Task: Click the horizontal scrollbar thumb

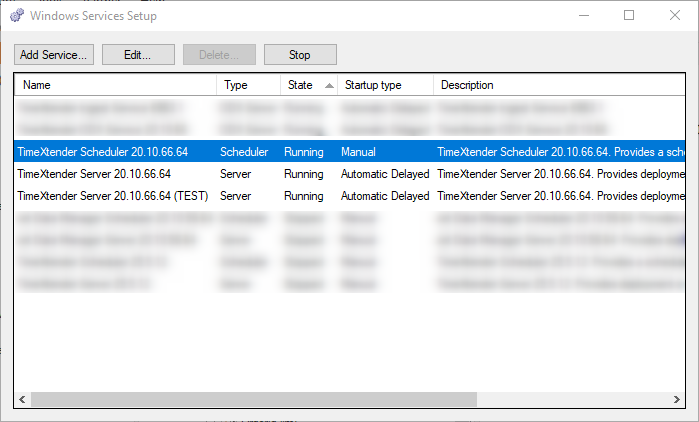Action: (254, 399)
